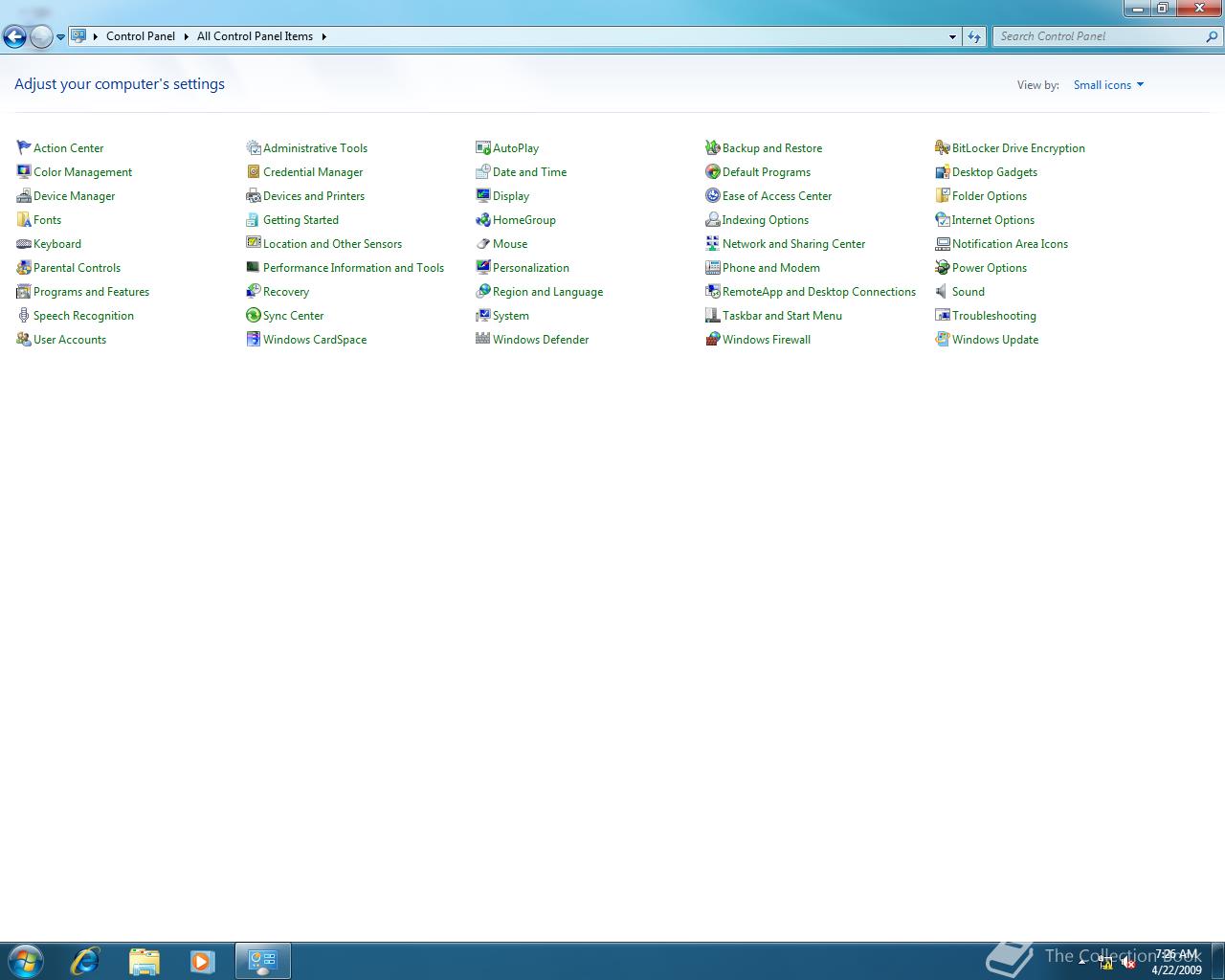Open Network and Sharing Center link
Image resolution: width=1225 pixels, height=980 pixels.
(x=793, y=244)
